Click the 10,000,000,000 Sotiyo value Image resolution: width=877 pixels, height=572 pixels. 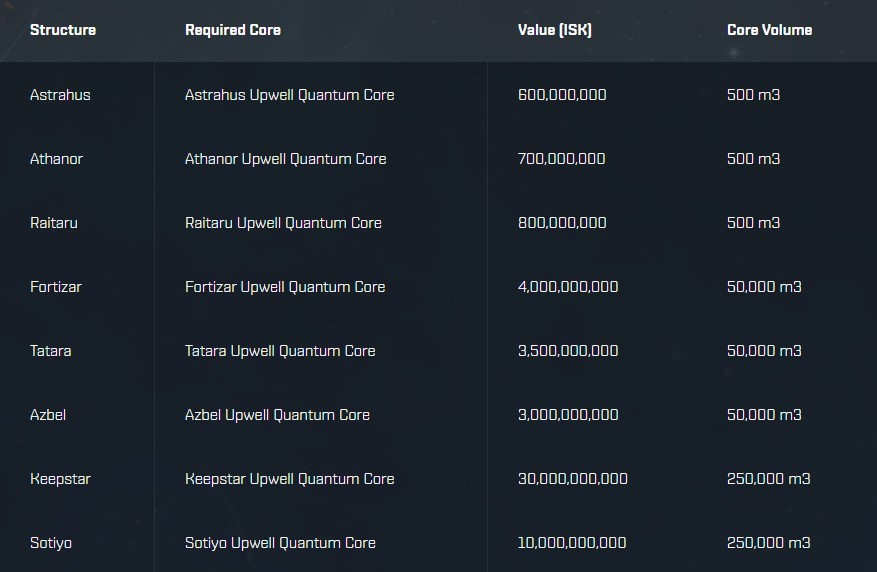[x=572, y=543]
